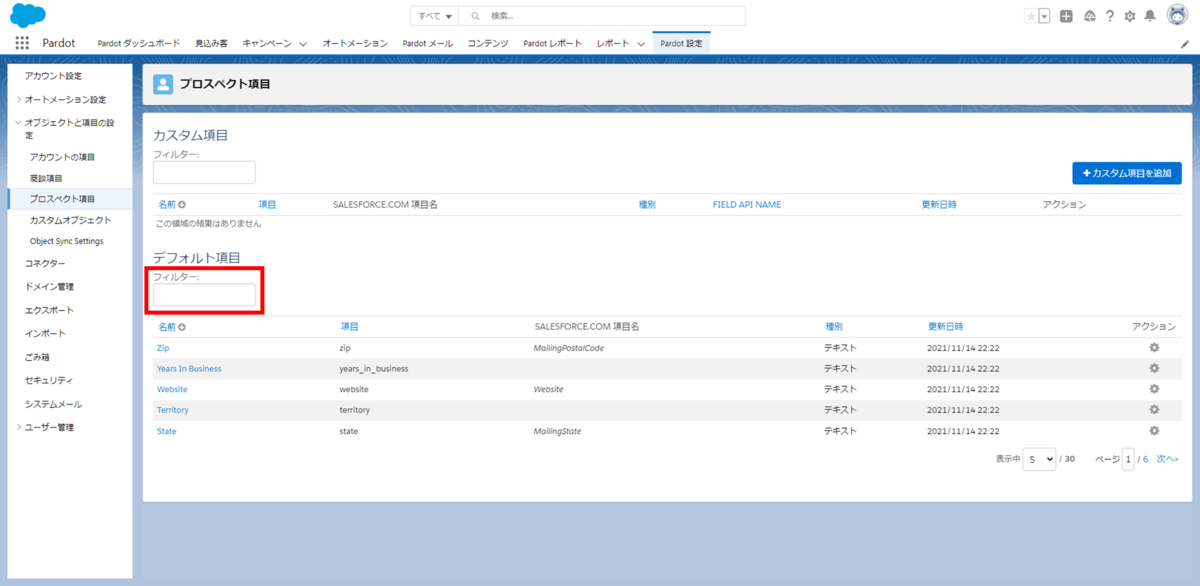Switch to Pardot レポート tab
Screen dimensions: 1200x586
553,44
